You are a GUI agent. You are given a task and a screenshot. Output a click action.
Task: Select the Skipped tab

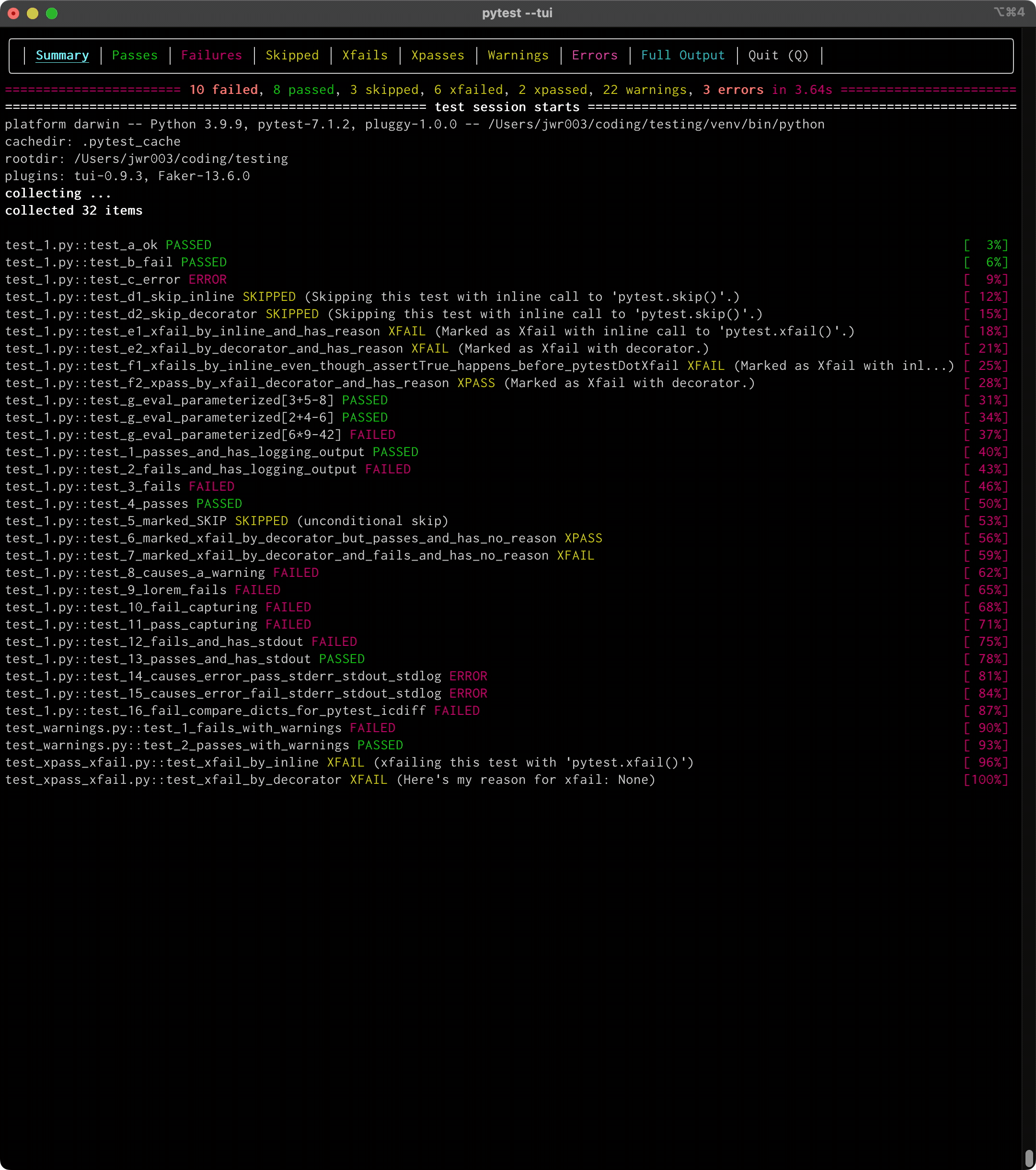coord(292,56)
